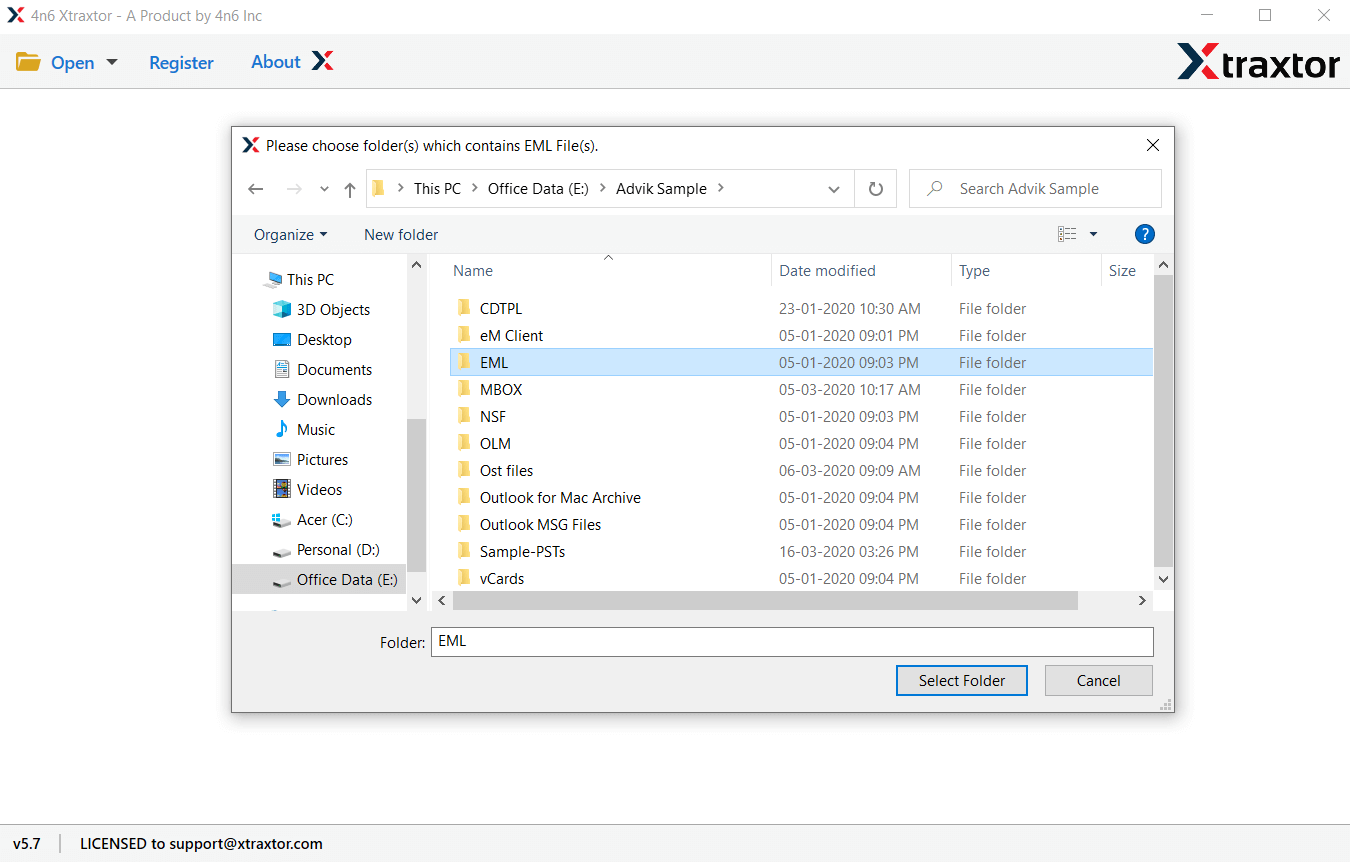Change view with the view icon
Image resolution: width=1350 pixels, height=862 pixels.
(x=1067, y=234)
